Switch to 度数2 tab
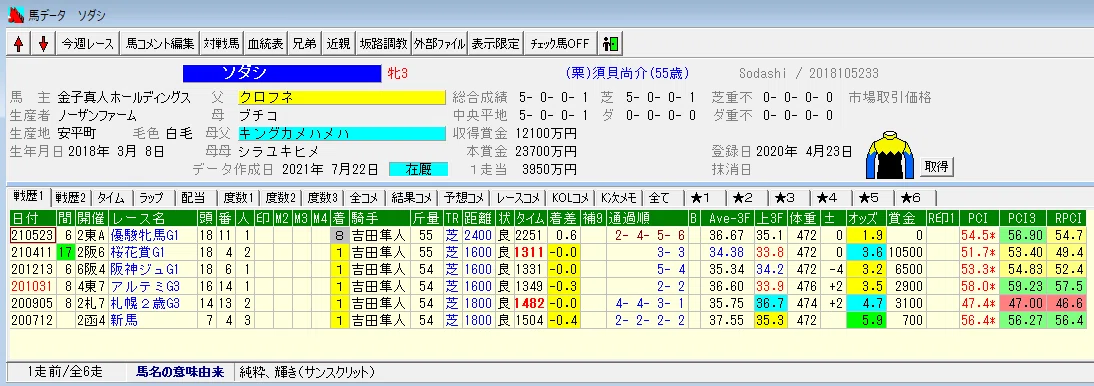The width and height of the screenshot is (1094, 386). click(280, 198)
